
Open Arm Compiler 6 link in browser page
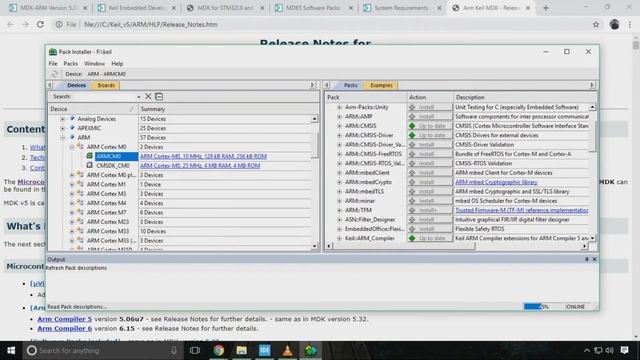click(x=64, y=328)
